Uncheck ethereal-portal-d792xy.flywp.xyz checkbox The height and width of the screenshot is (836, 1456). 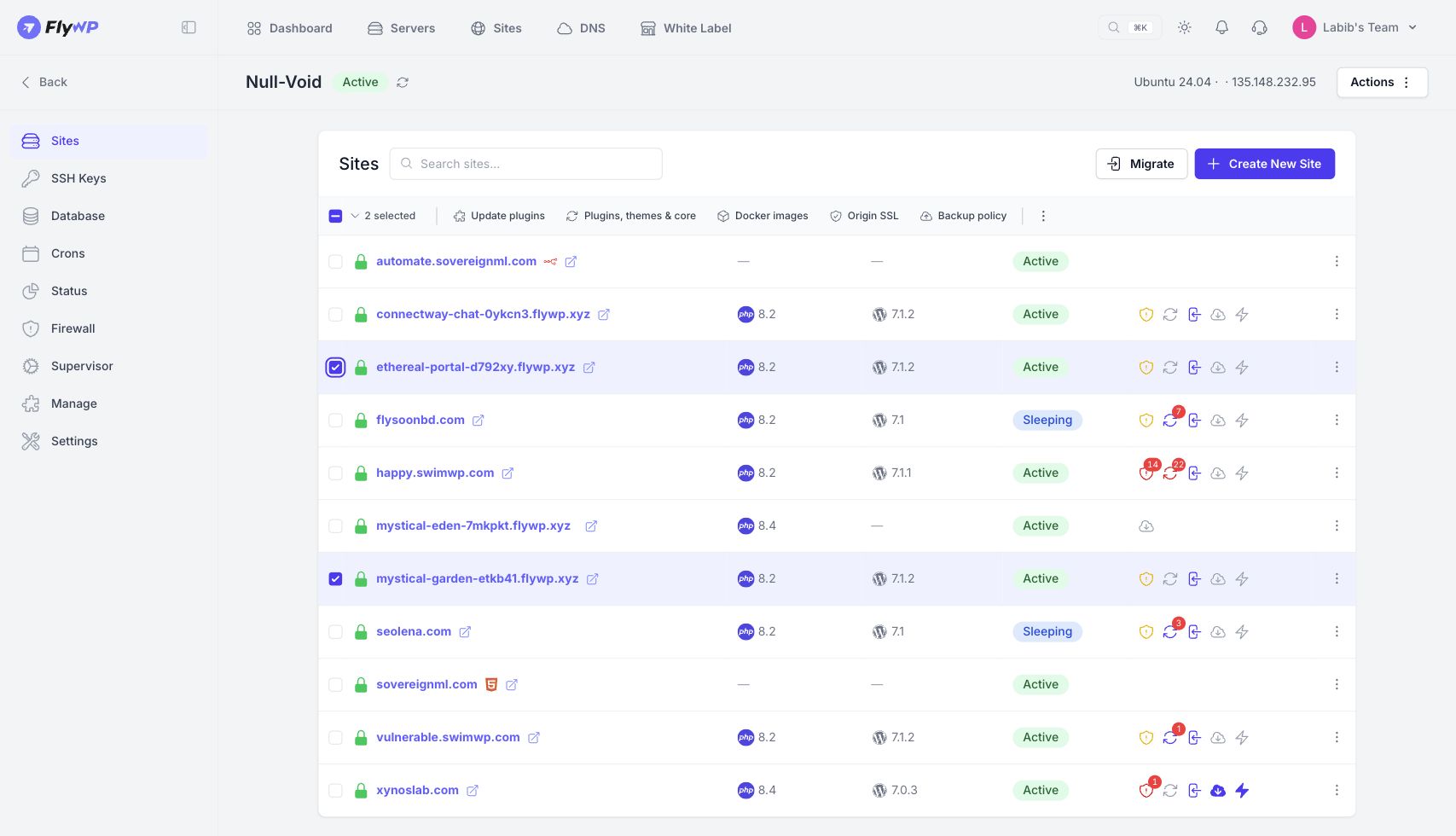click(335, 367)
